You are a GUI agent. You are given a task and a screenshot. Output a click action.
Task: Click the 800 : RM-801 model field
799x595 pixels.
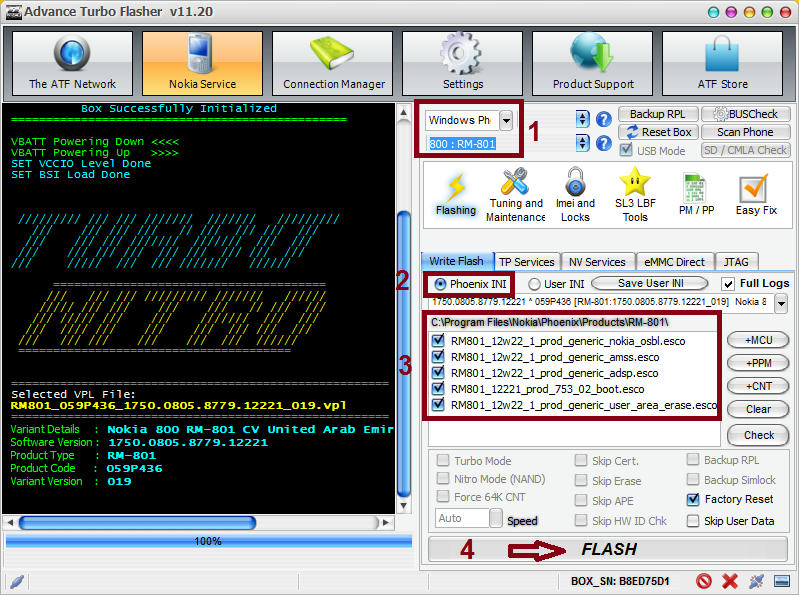463,144
